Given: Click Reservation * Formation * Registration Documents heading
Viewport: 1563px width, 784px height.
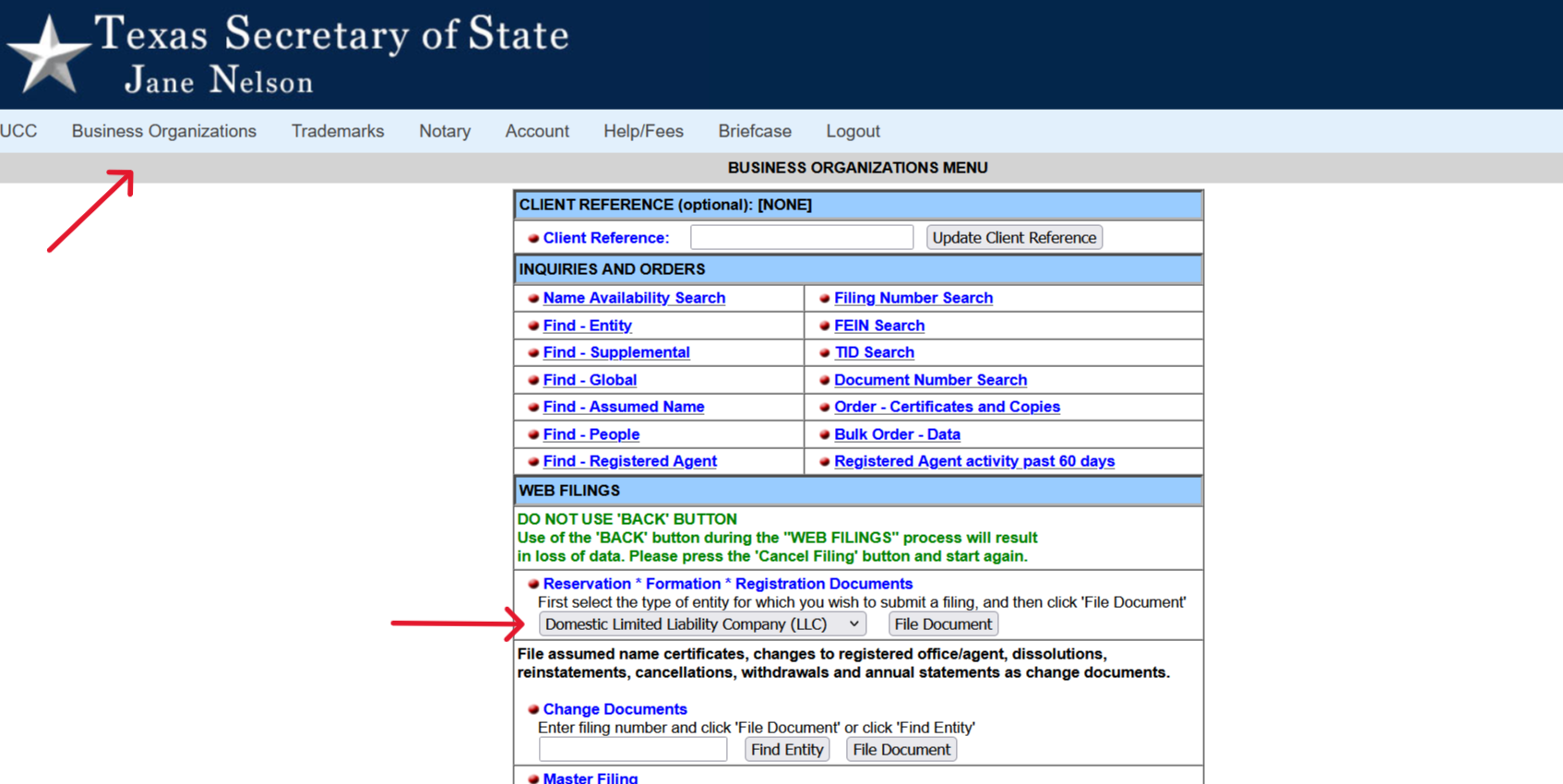Looking at the screenshot, I should [728, 584].
